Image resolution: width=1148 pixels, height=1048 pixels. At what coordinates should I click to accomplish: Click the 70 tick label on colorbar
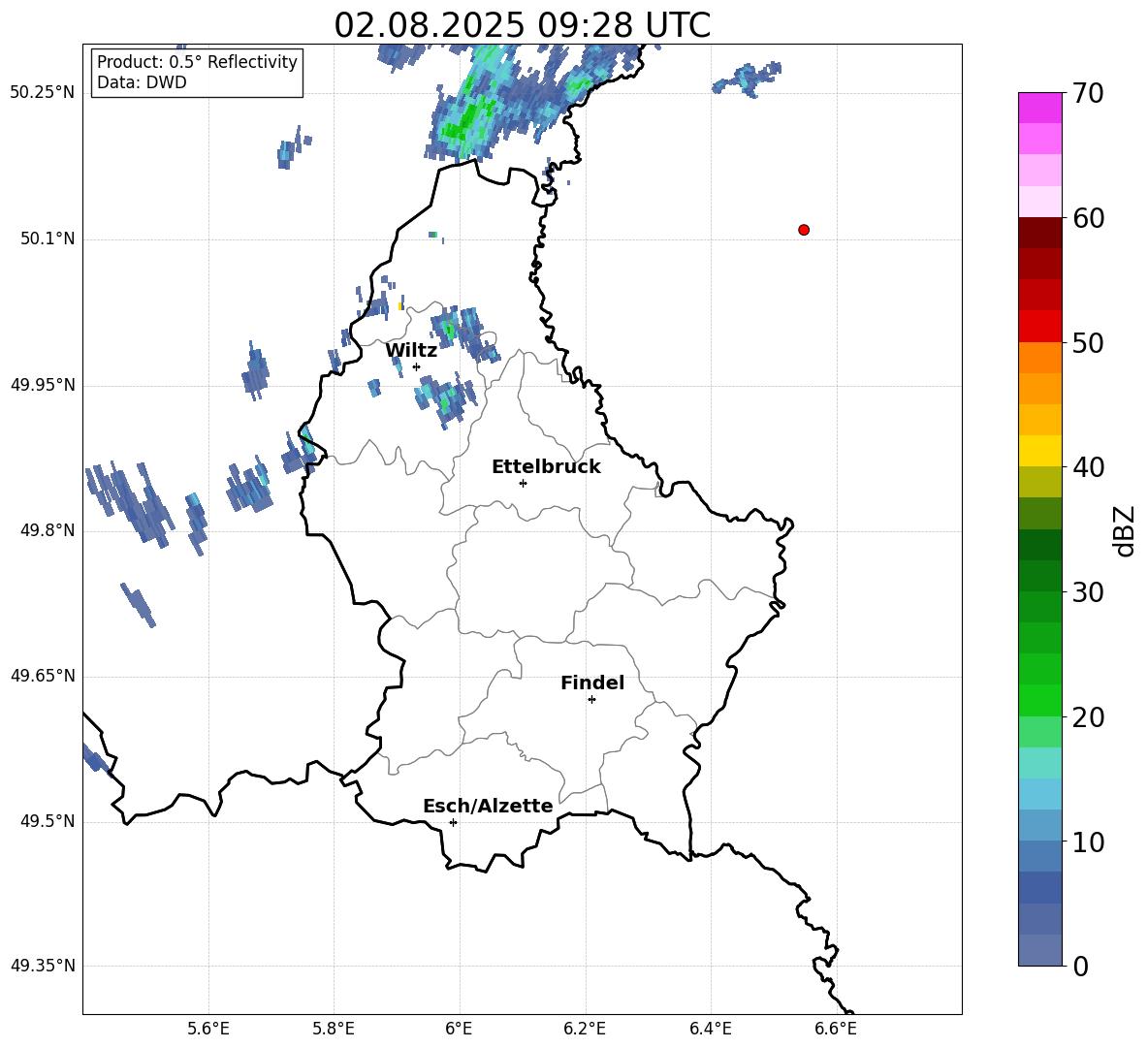pos(1088,94)
